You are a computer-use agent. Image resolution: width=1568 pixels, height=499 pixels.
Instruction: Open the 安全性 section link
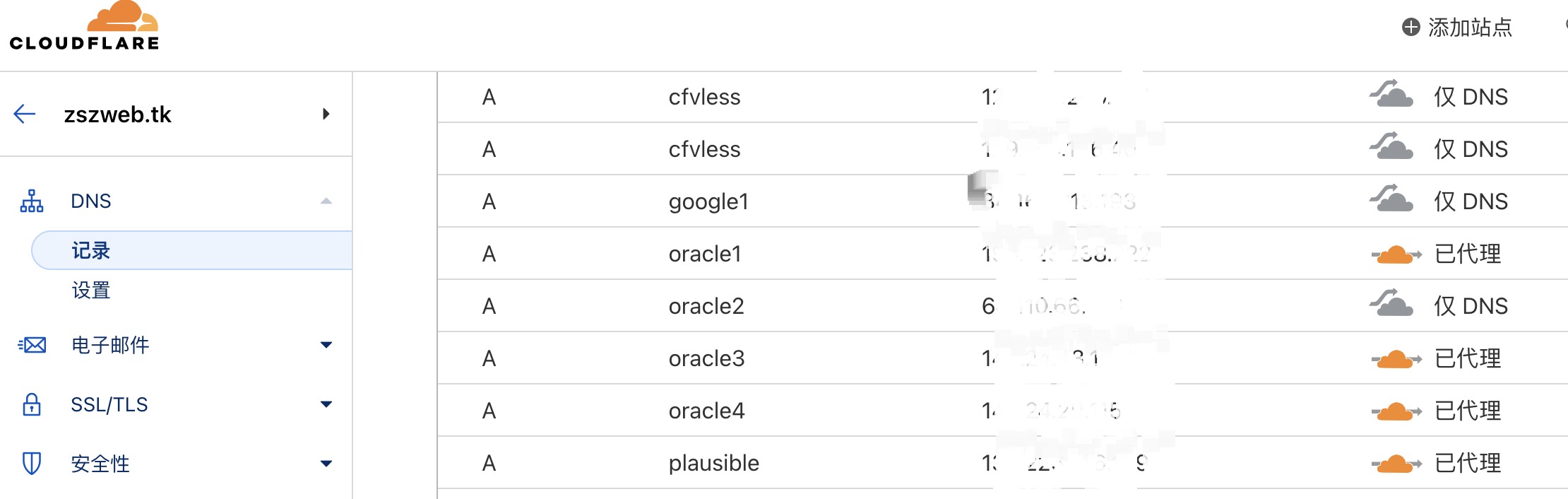click(x=100, y=464)
